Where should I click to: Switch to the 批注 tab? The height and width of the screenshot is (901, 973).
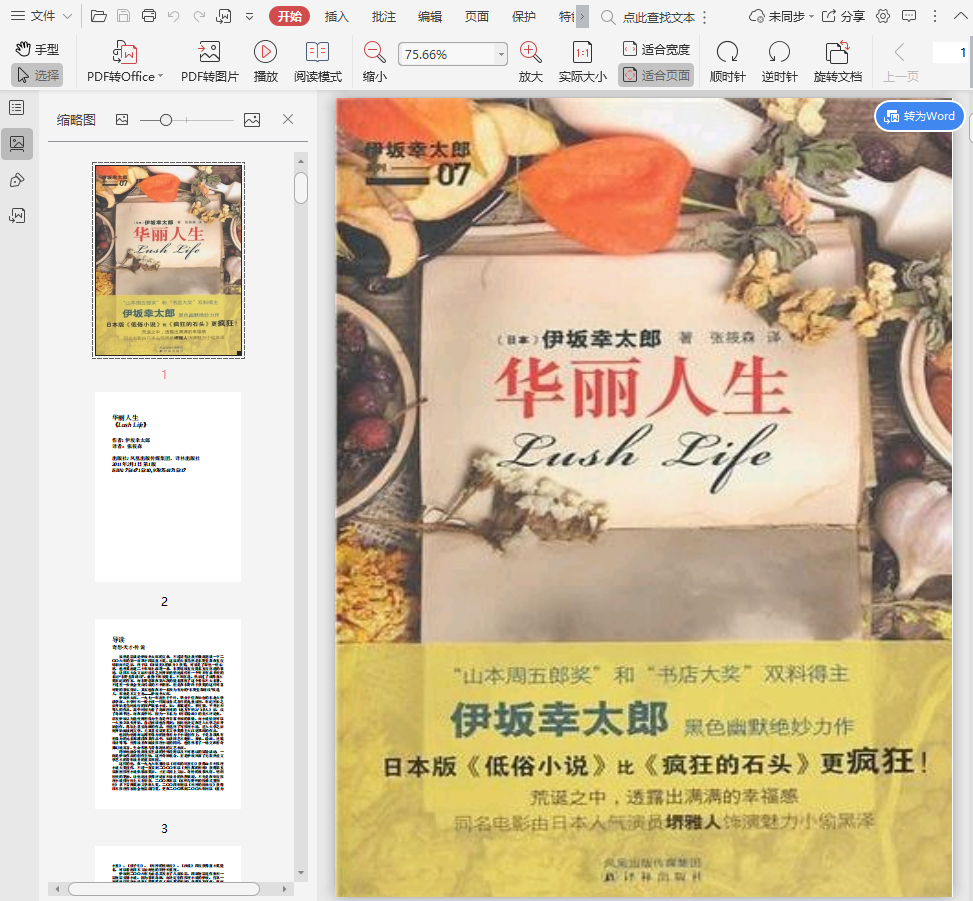point(383,17)
